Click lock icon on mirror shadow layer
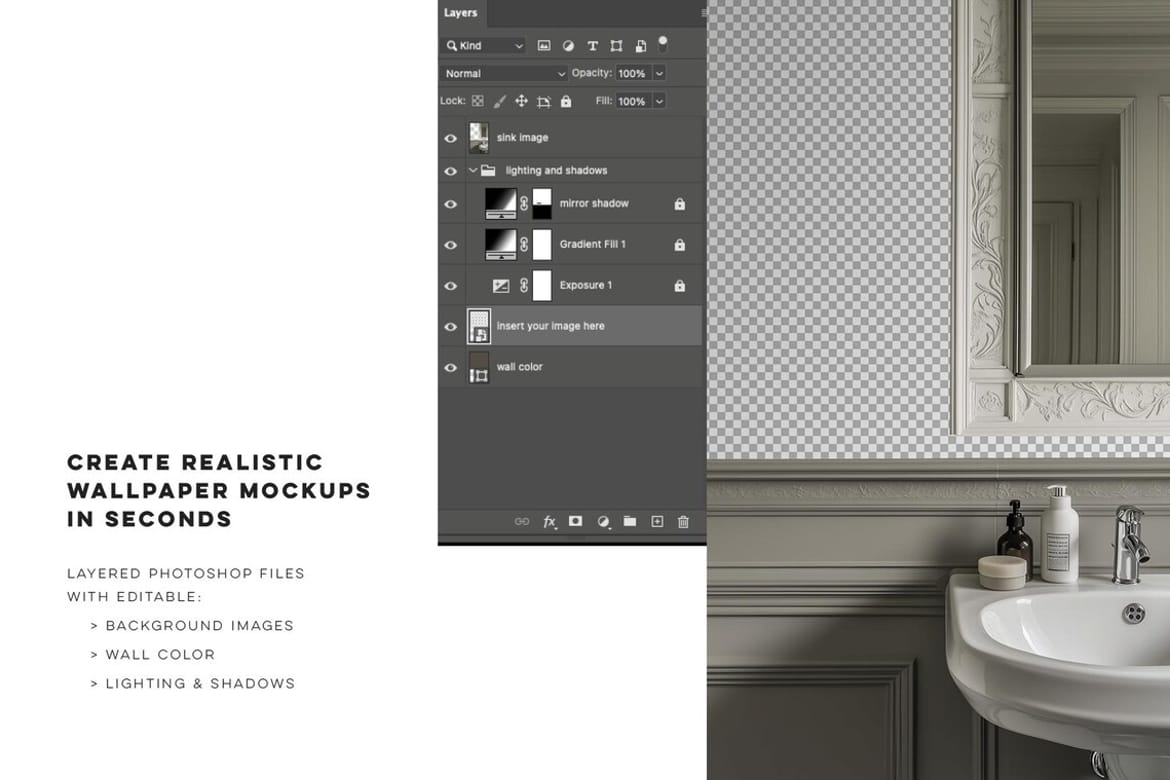 click(x=680, y=204)
